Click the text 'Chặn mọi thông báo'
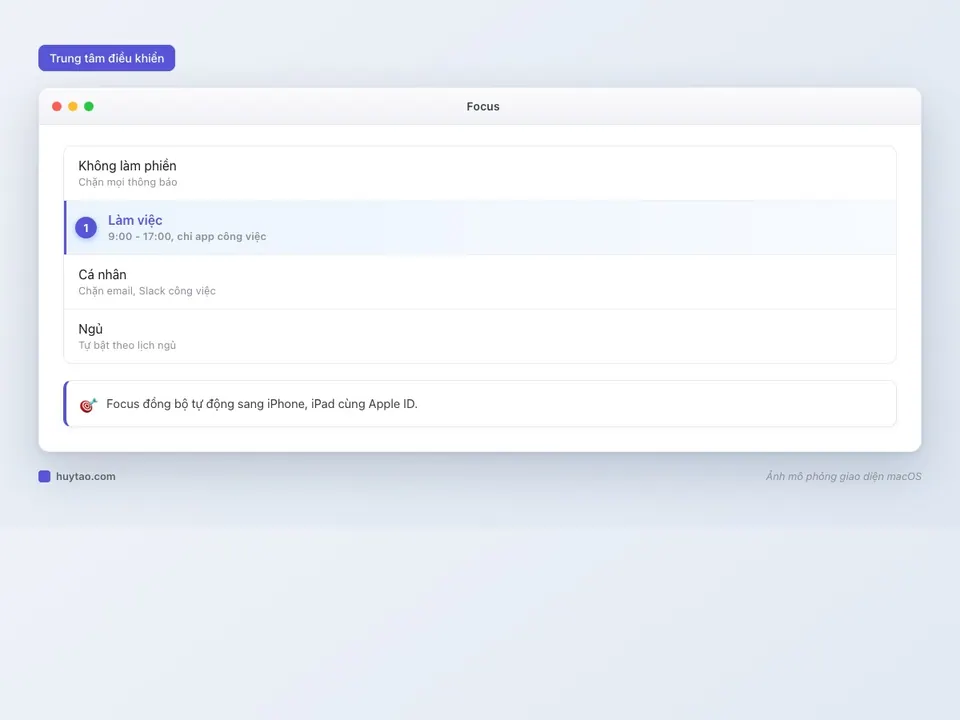 (x=128, y=182)
